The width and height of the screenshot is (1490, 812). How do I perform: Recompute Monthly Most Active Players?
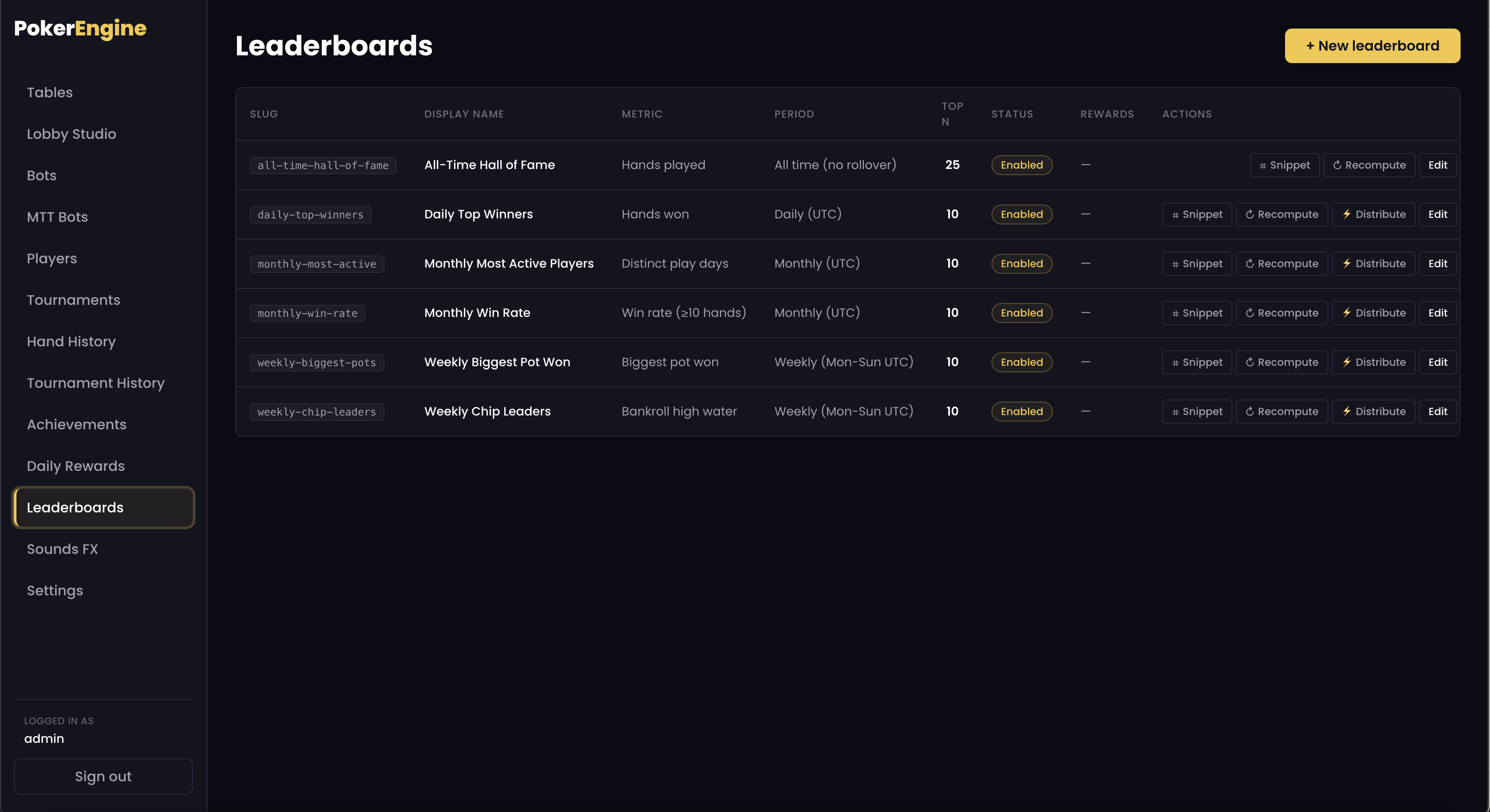1281,263
